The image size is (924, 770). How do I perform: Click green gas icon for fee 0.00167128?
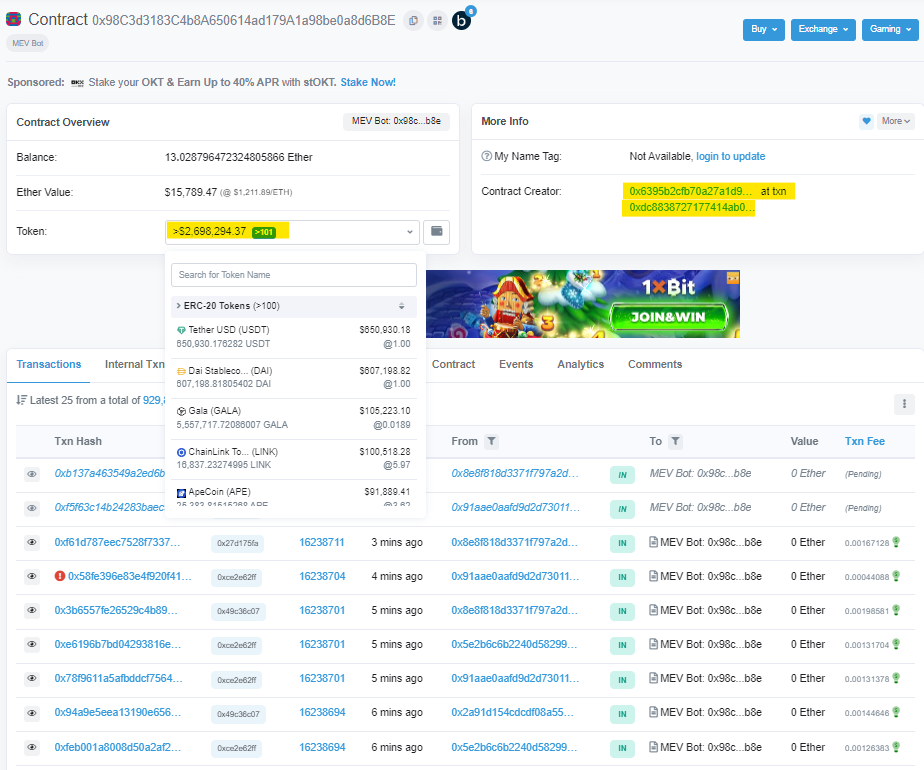coord(896,542)
